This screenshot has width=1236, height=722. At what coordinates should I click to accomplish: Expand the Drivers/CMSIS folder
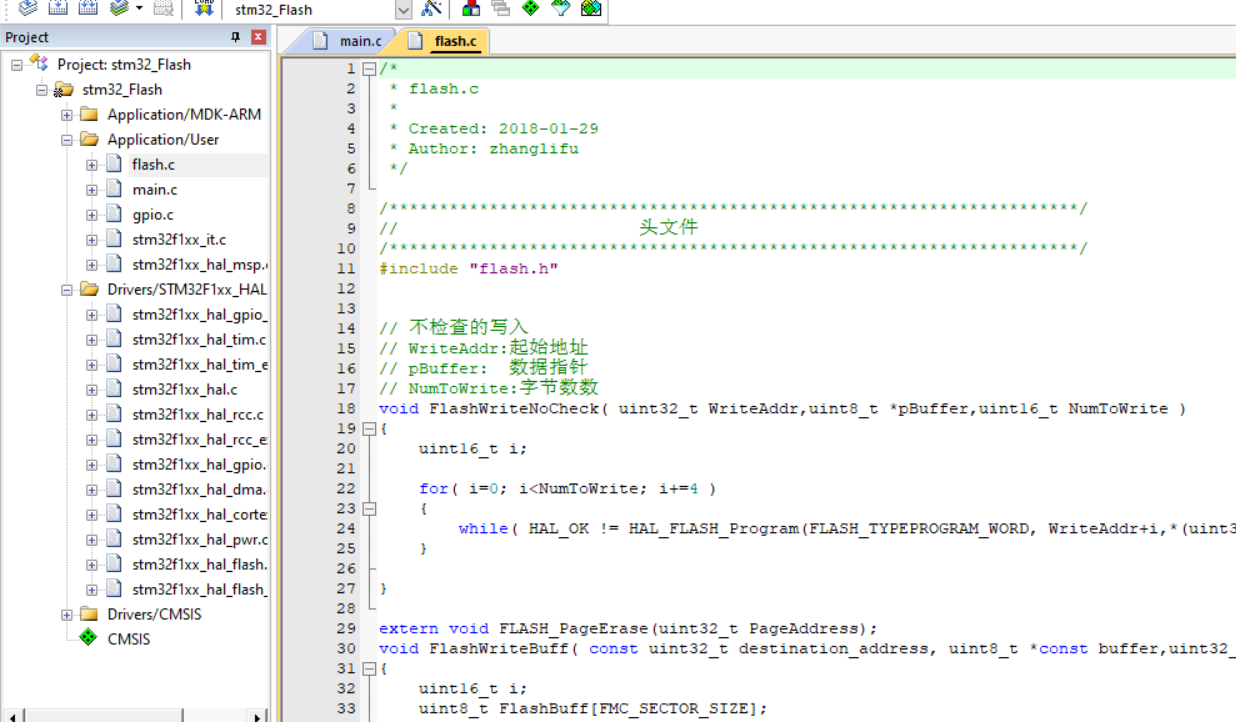pyautogui.click(x=66, y=614)
